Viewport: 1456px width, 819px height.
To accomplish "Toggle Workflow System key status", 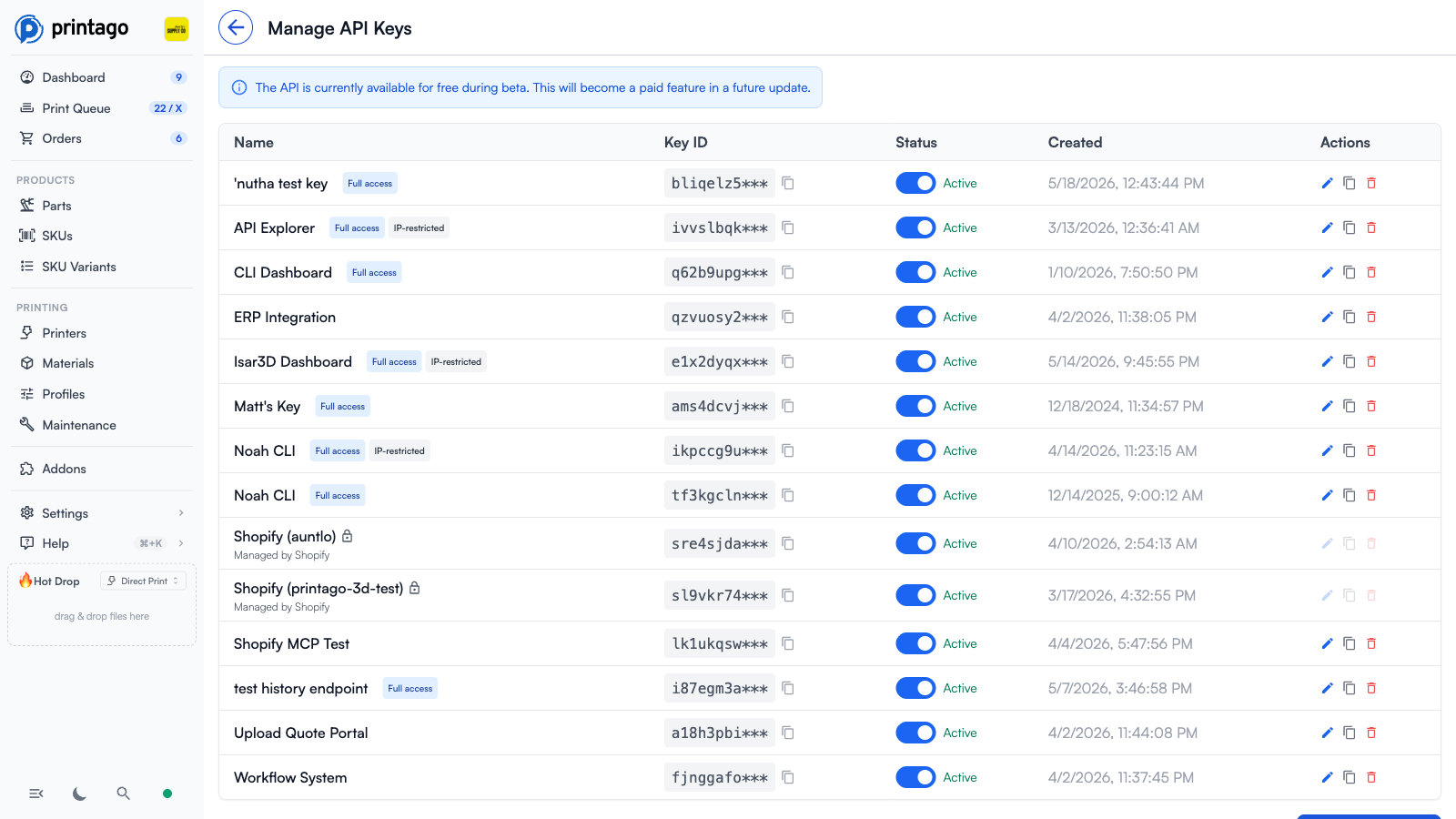I will point(915,778).
